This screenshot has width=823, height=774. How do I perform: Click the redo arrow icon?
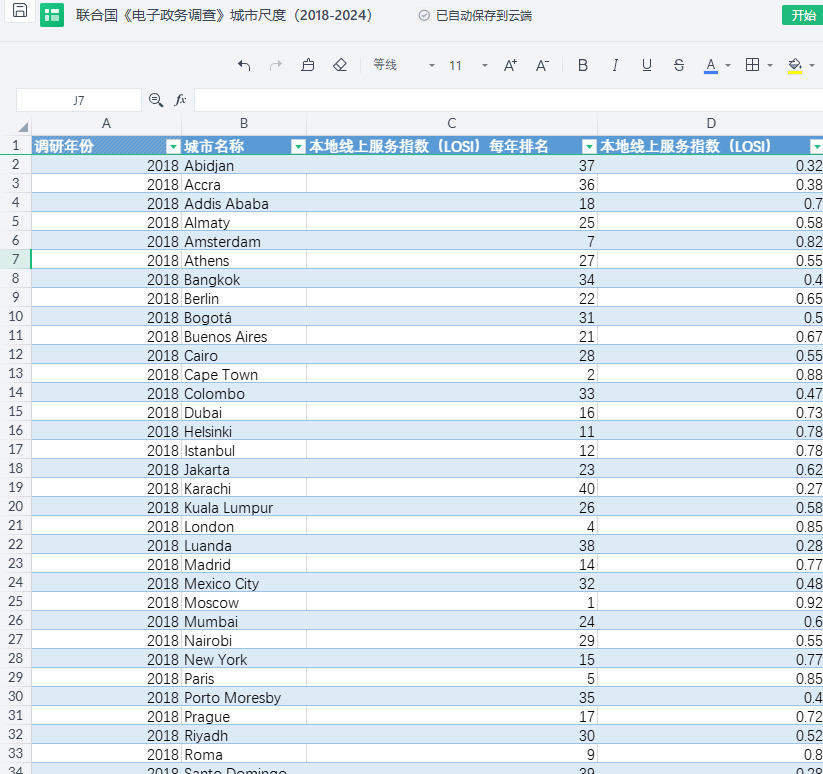276,65
